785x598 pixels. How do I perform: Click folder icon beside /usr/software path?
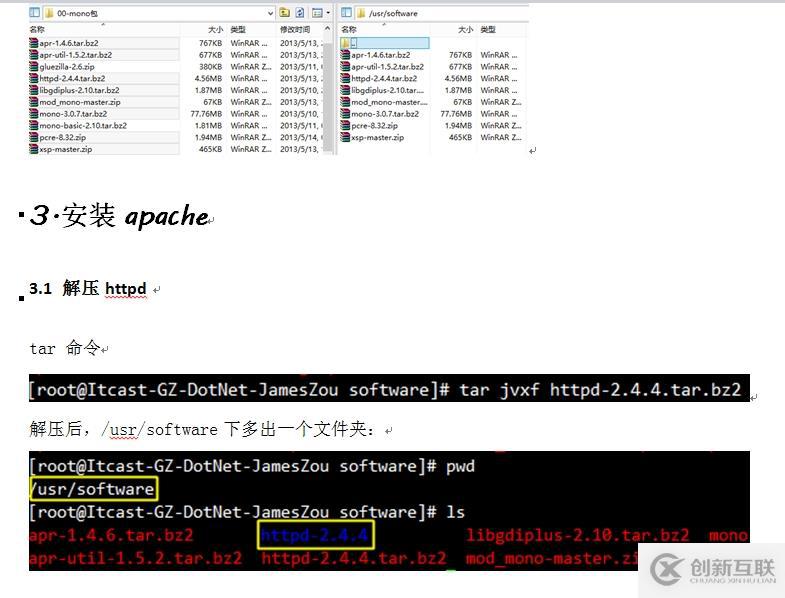pos(360,13)
